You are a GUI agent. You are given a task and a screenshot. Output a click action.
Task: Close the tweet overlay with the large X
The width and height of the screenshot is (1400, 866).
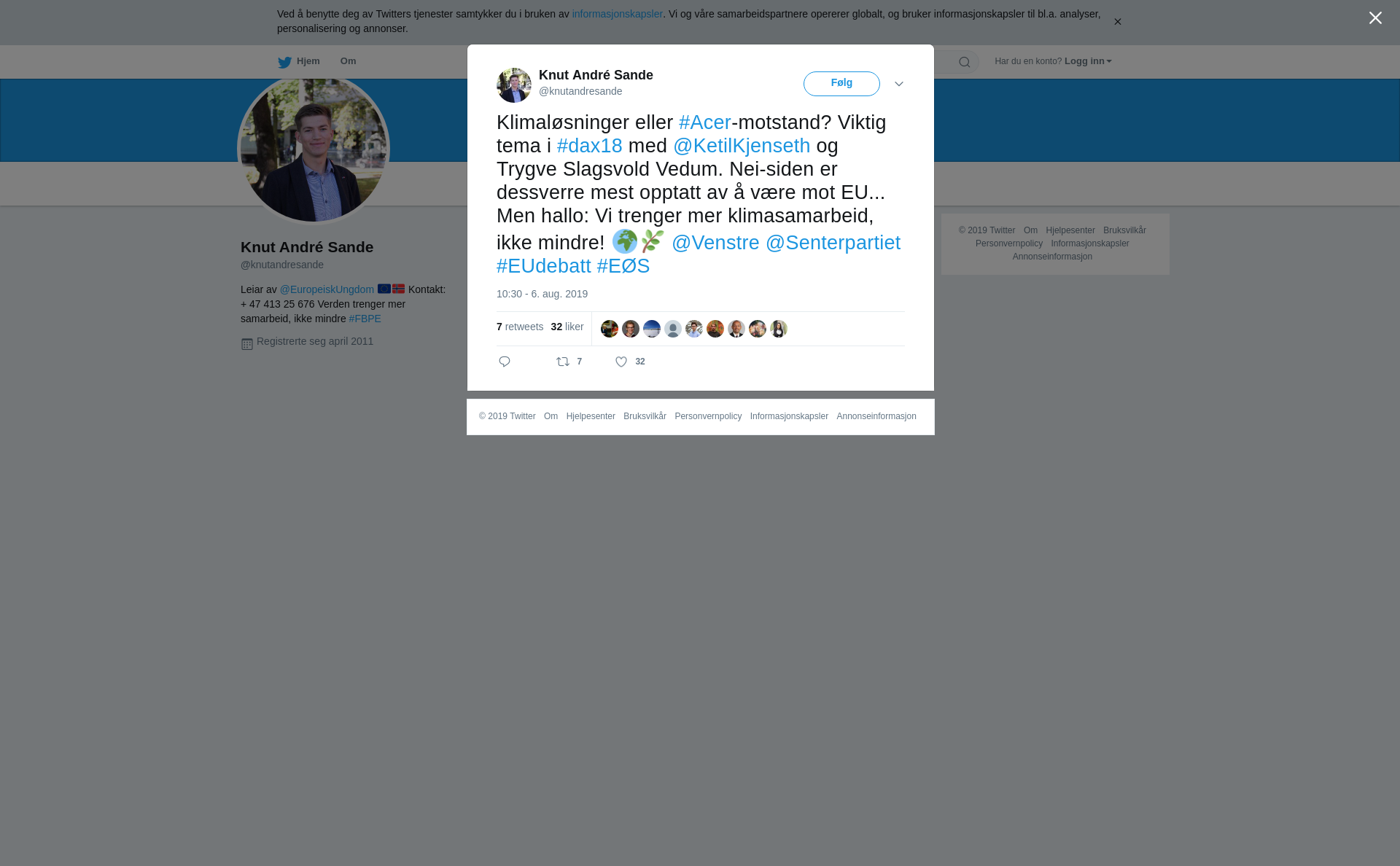click(1375, 18)
